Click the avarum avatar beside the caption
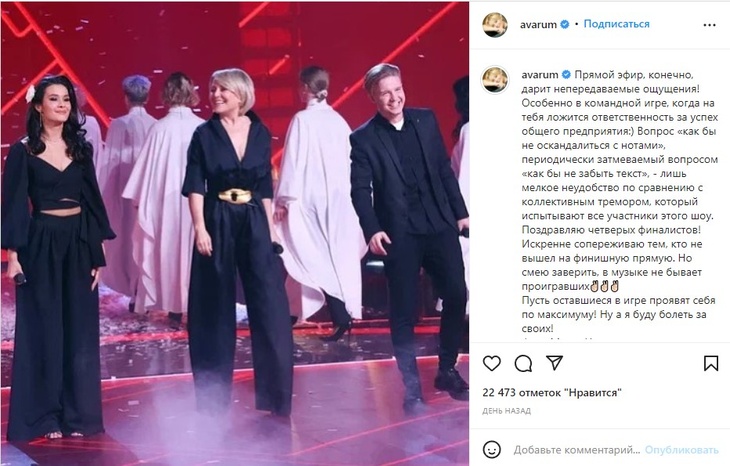This screenshot has height=466, width=730. click(x=494, y=79)
